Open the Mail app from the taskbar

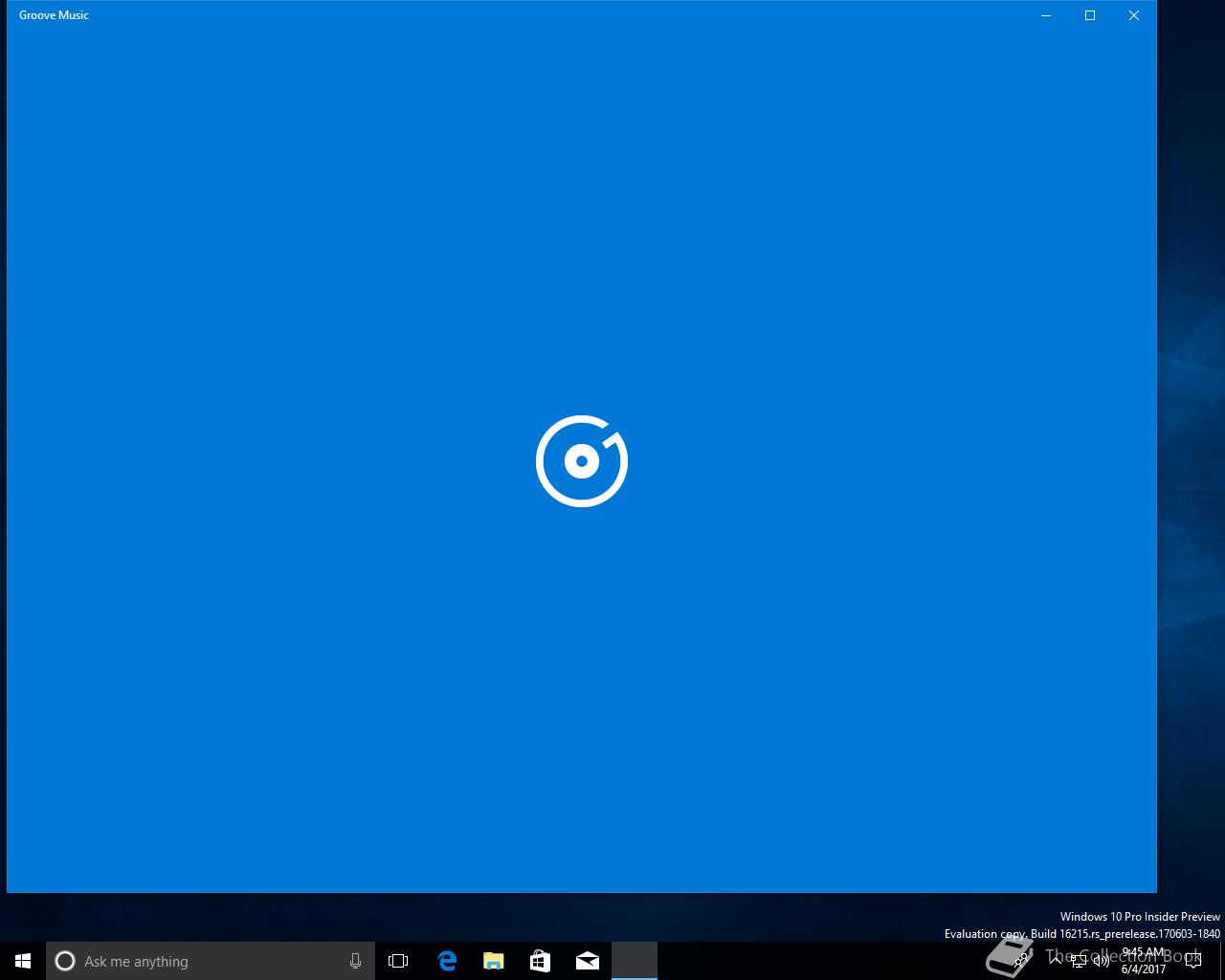pos(588,961)
